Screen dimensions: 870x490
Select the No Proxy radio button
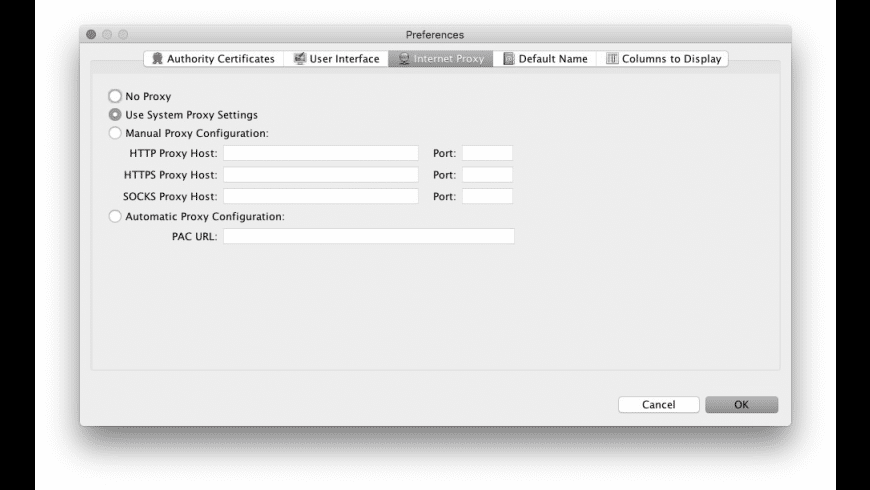[x=115, y=96]
